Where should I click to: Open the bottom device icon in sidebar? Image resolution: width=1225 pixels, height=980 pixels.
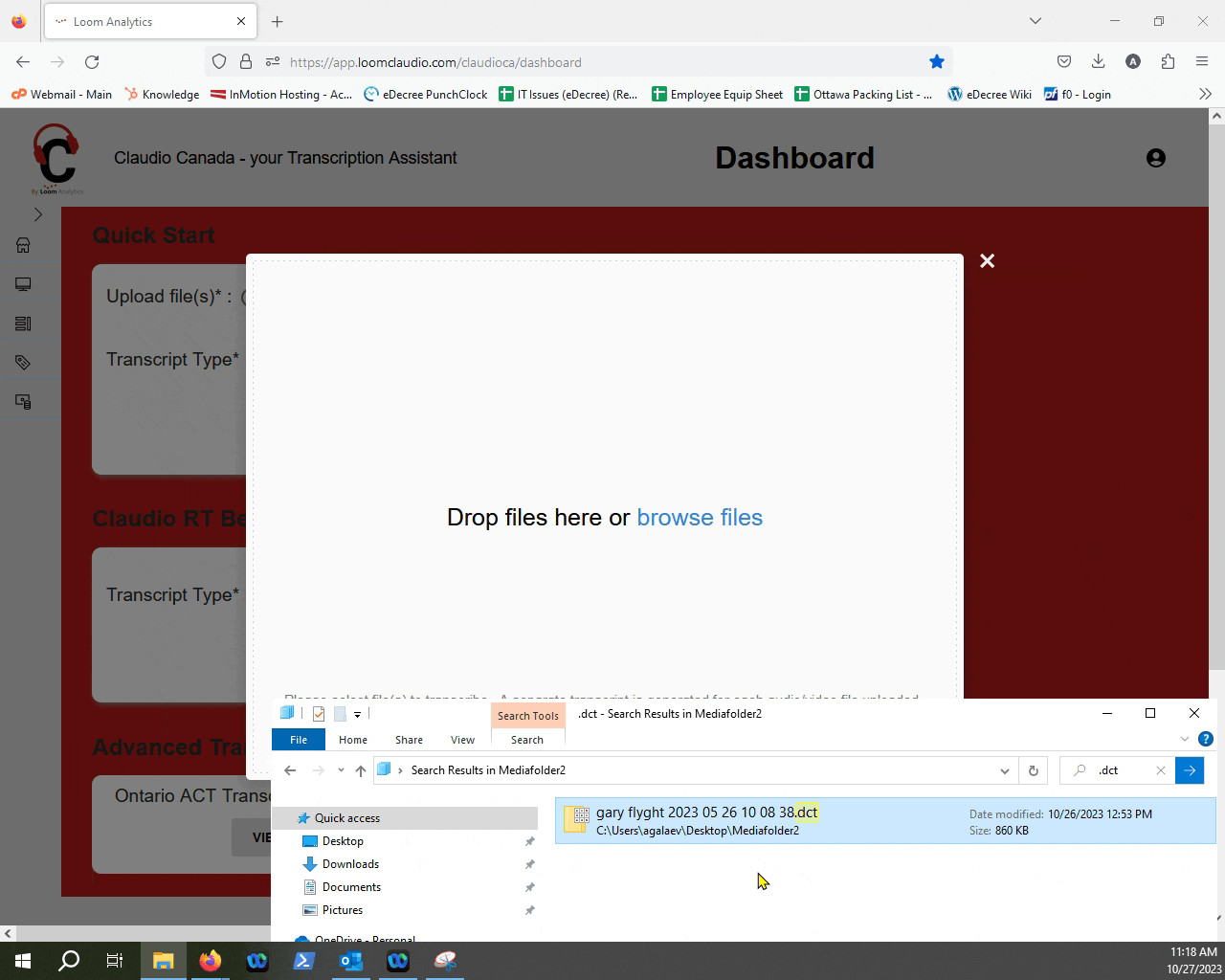point(23,402)
